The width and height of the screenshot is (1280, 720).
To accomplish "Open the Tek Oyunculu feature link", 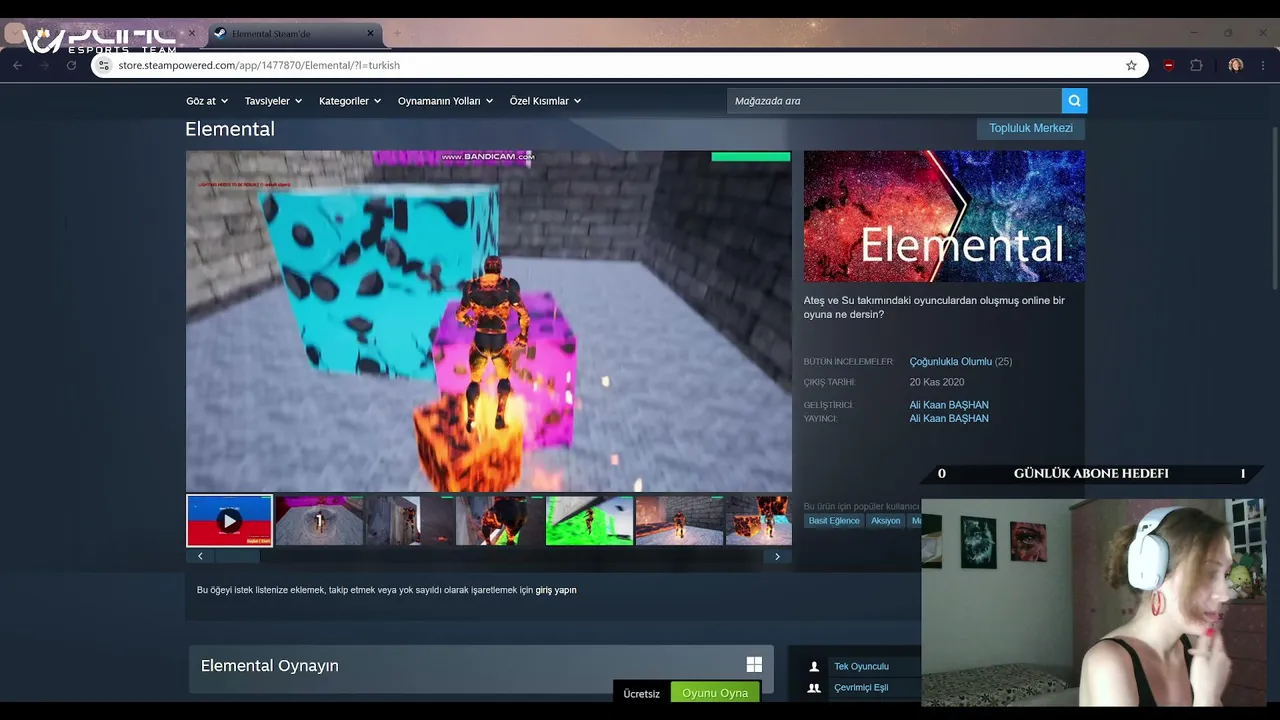I will (x=861, y=667).
